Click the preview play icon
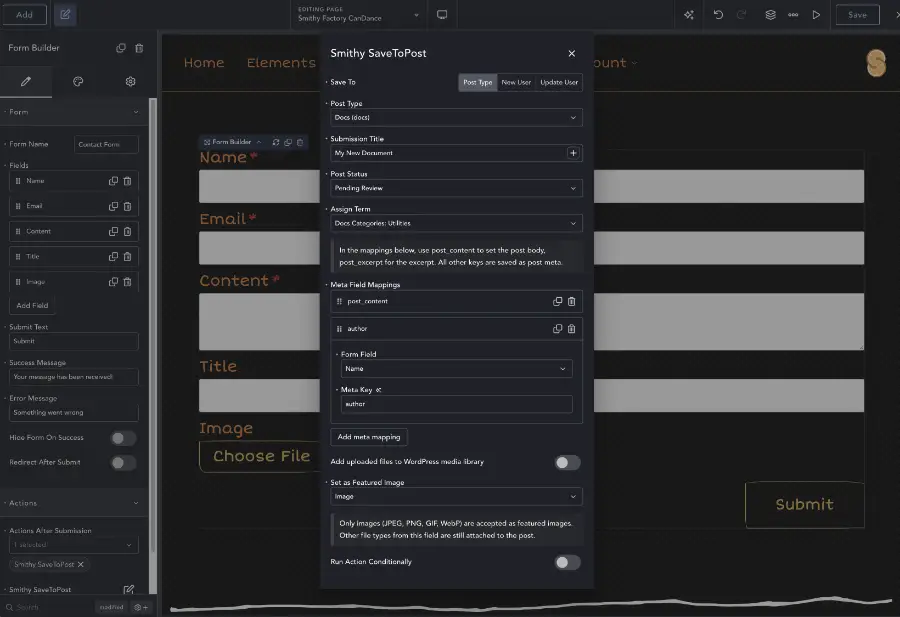This screenshot has width=900, height=617. click(x=816, y=15)
